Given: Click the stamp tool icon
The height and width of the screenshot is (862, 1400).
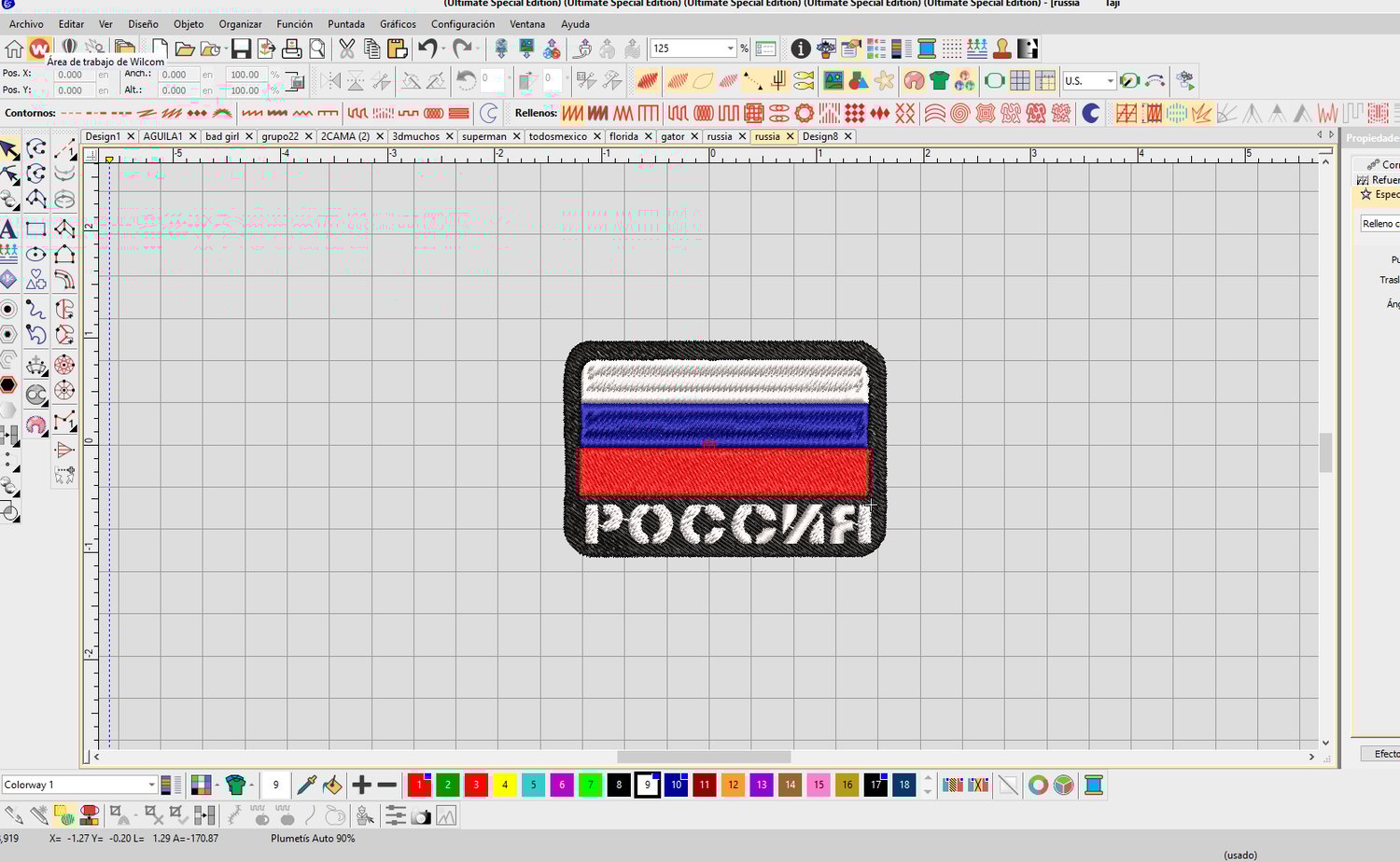Looking at the screenshot, I should point(1002,49).
